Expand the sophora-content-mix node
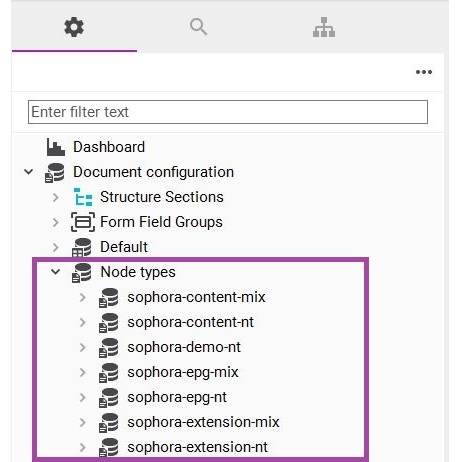This screenshot has height=462, width=460. (83, 297)
